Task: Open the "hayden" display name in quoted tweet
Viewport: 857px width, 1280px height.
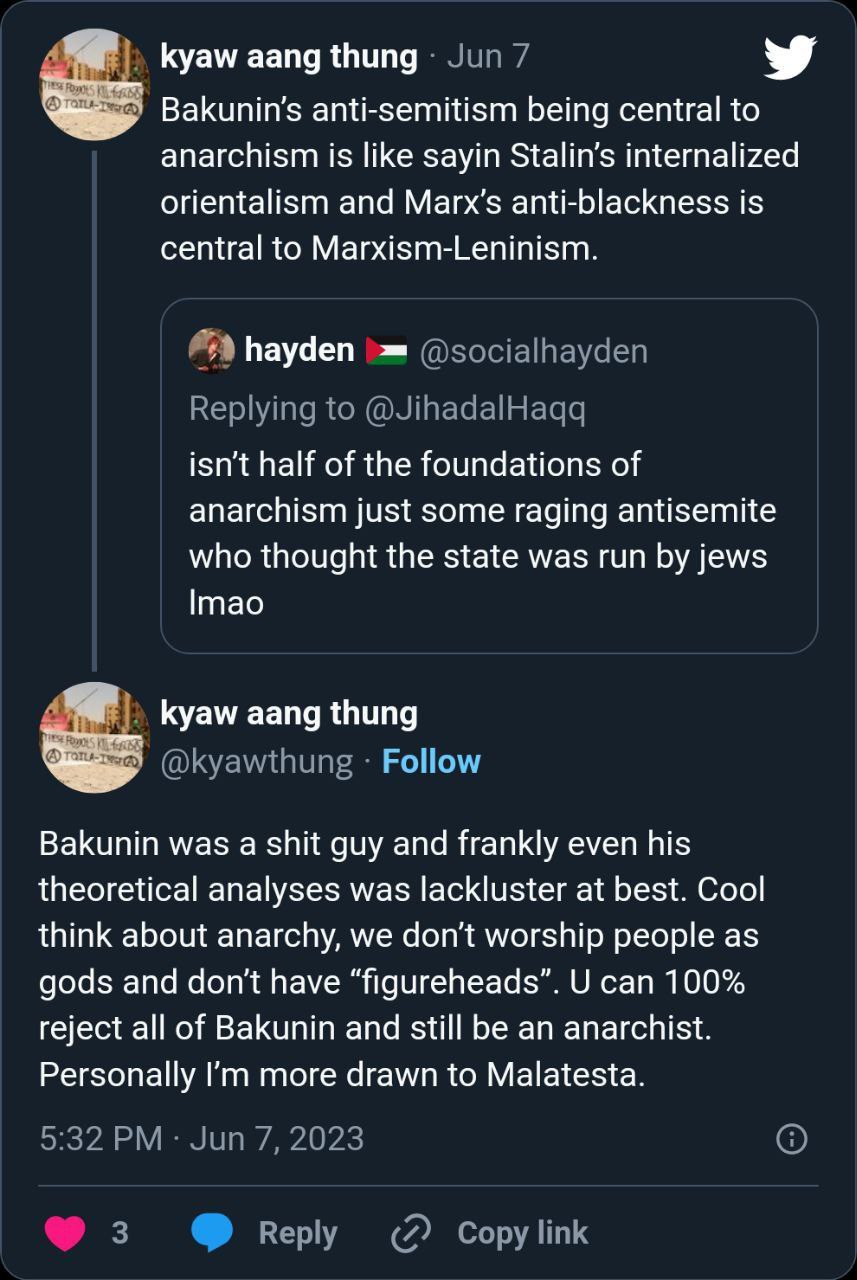Action: (299, 351)
